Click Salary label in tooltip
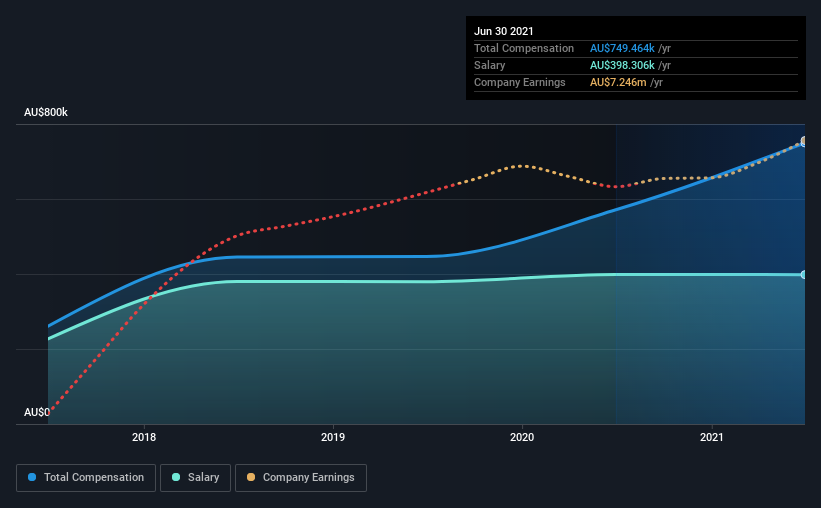 coord(490,65)
